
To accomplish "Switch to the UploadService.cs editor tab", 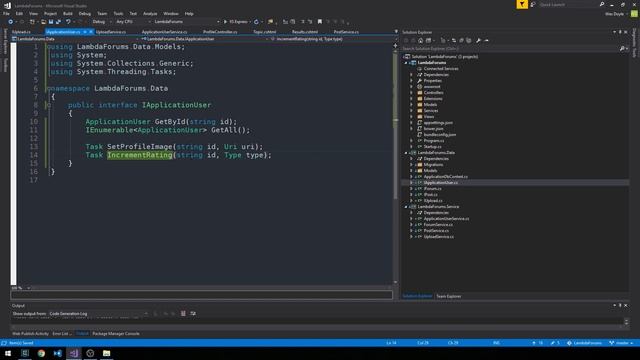I will tap(111, 32).
